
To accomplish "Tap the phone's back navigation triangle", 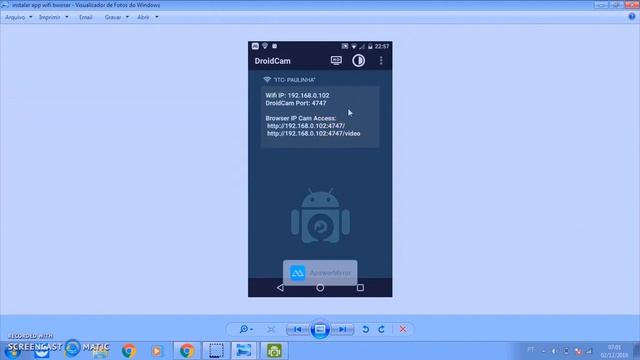I will point(280,288).
